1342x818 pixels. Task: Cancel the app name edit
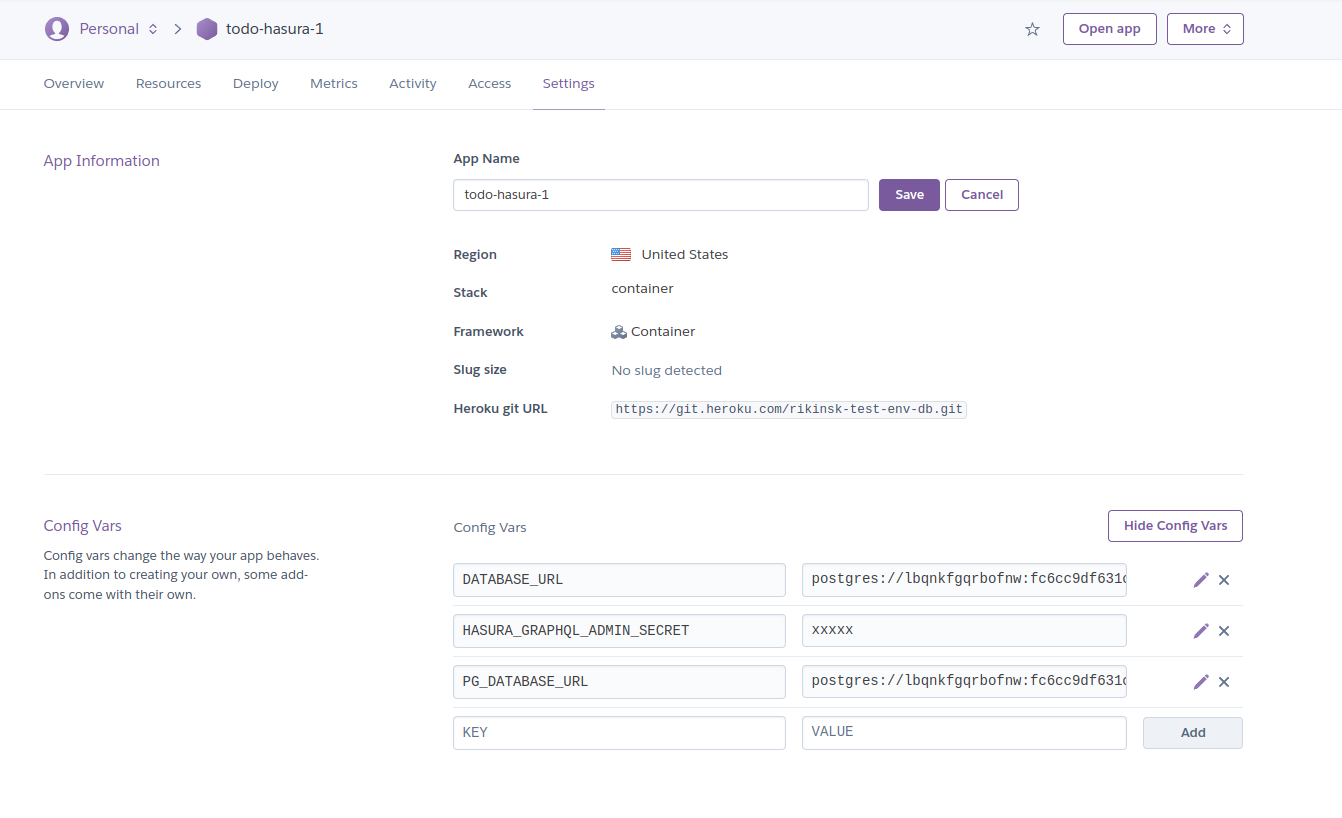[981, 195]
